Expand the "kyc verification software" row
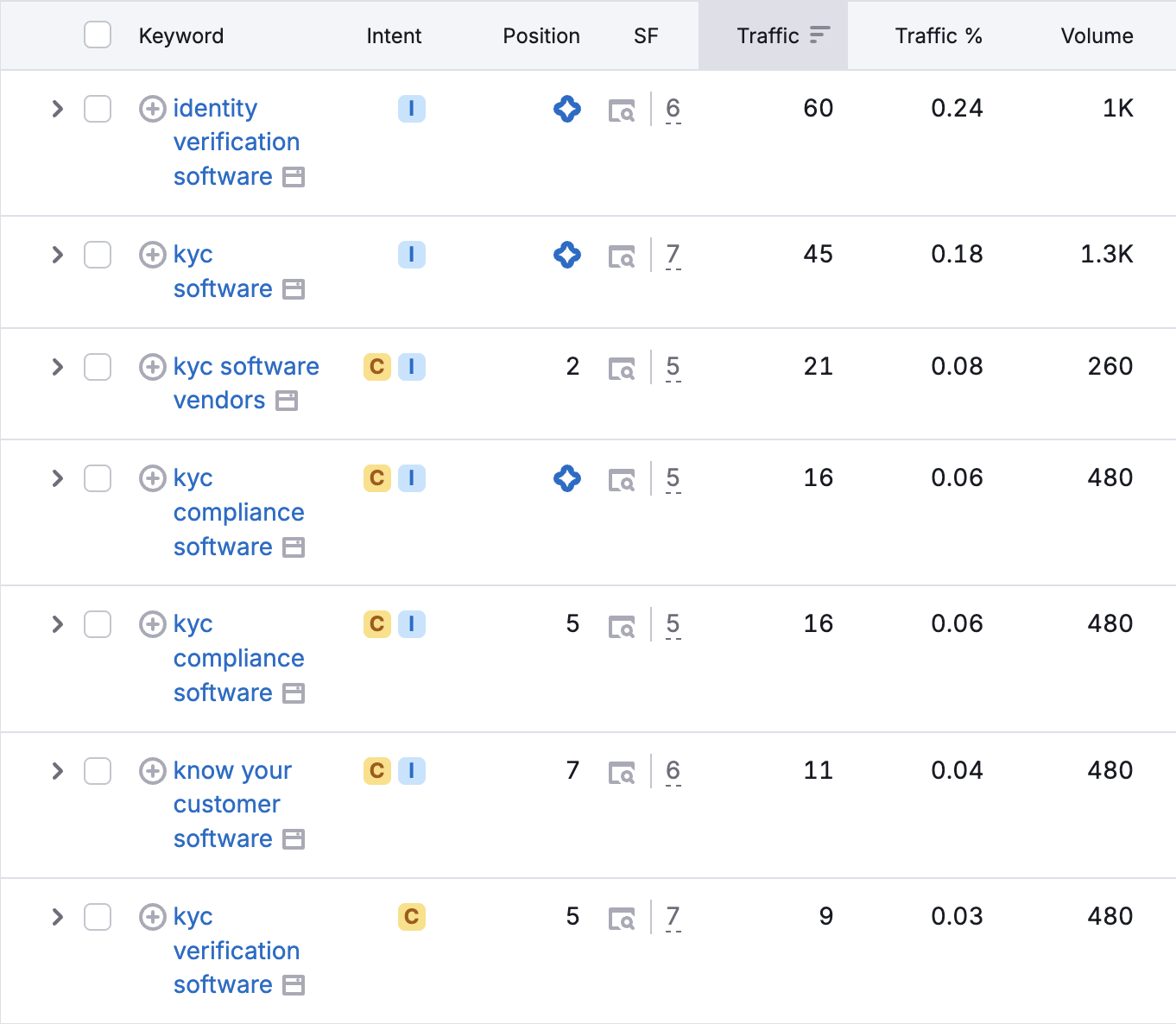 tap(57, 917)
